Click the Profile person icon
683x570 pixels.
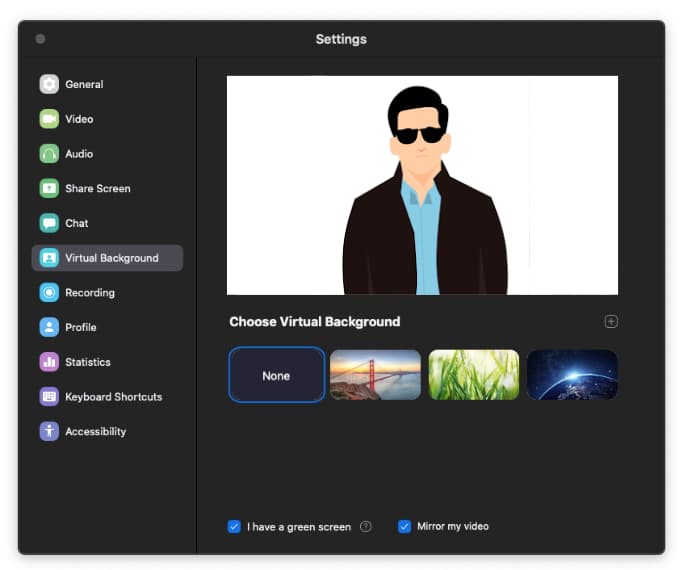(x=49, y=327)
